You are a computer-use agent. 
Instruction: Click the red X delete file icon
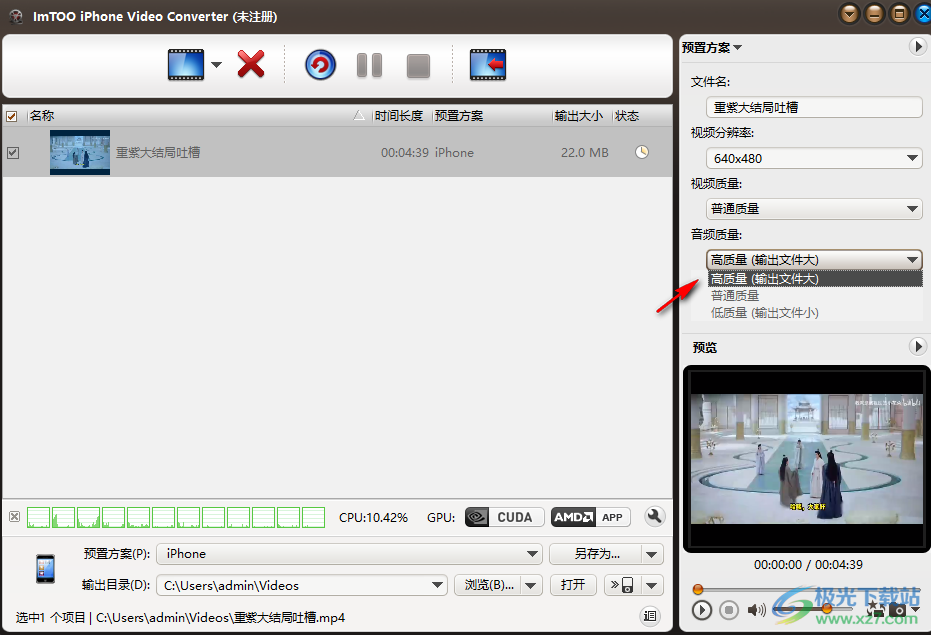click(250, 63)
